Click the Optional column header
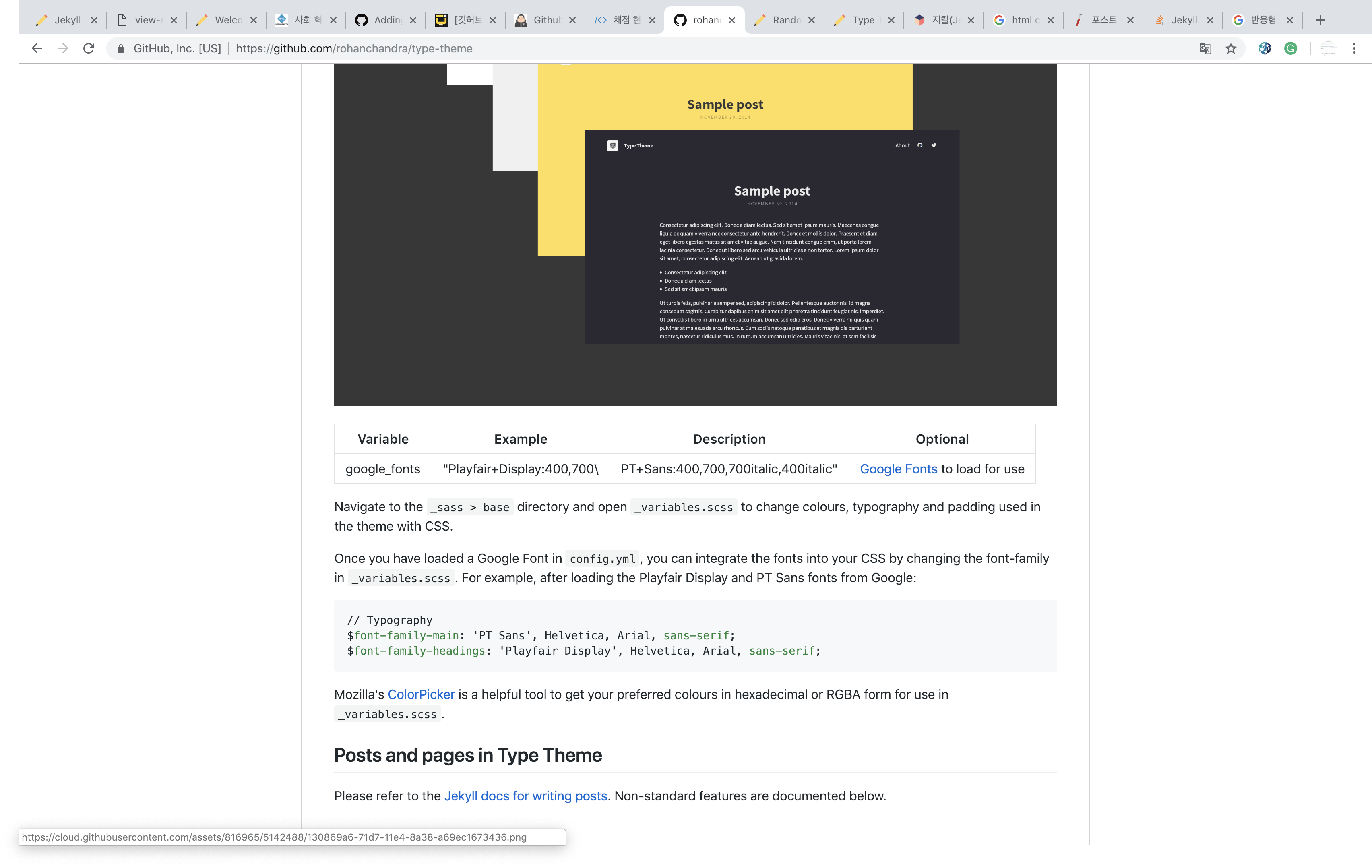 (x=942, y=439)
